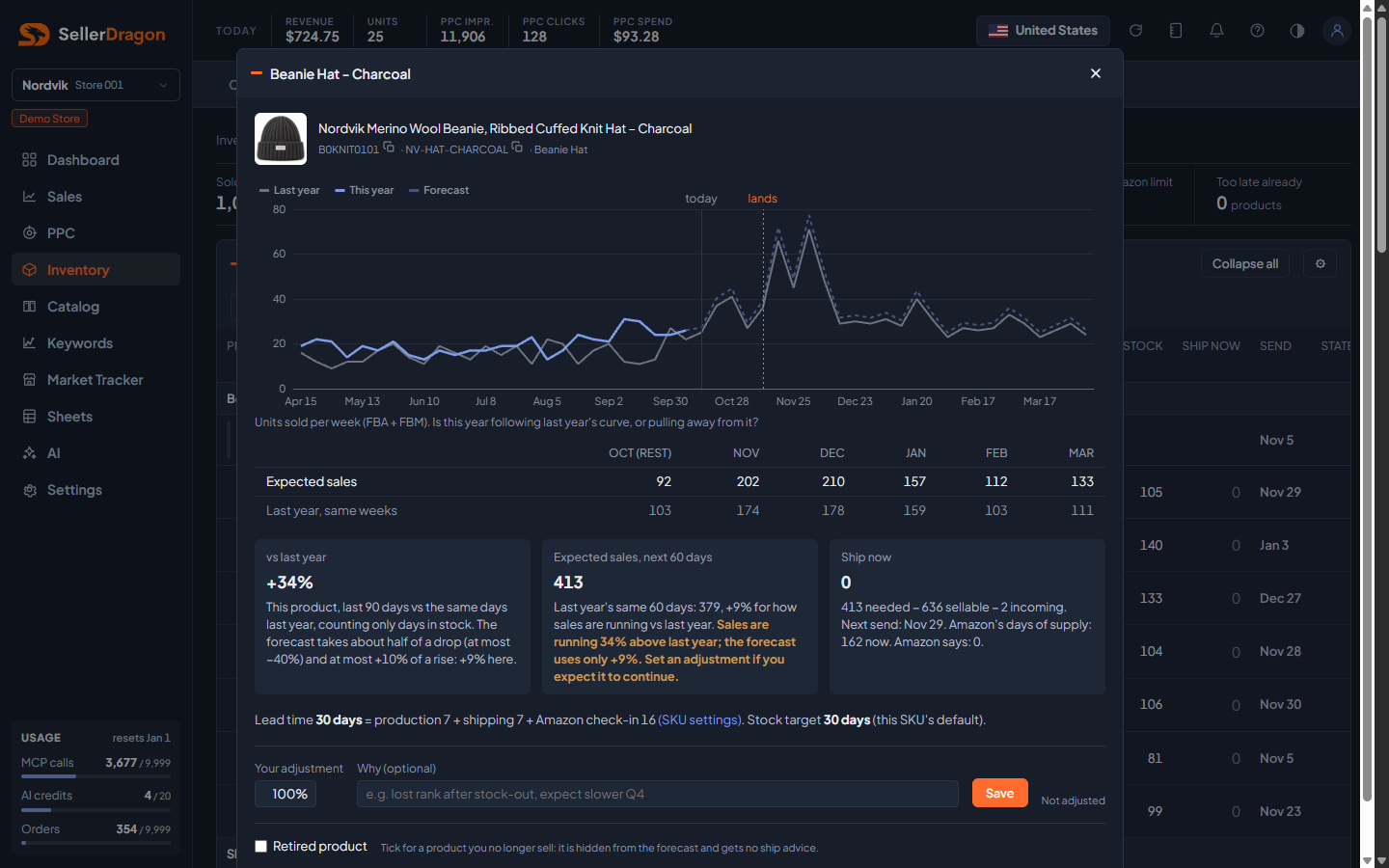The image size is (1389, 868).
Task: Expand the Nordvik Store 001 store selector
Action: pos(95,85)
